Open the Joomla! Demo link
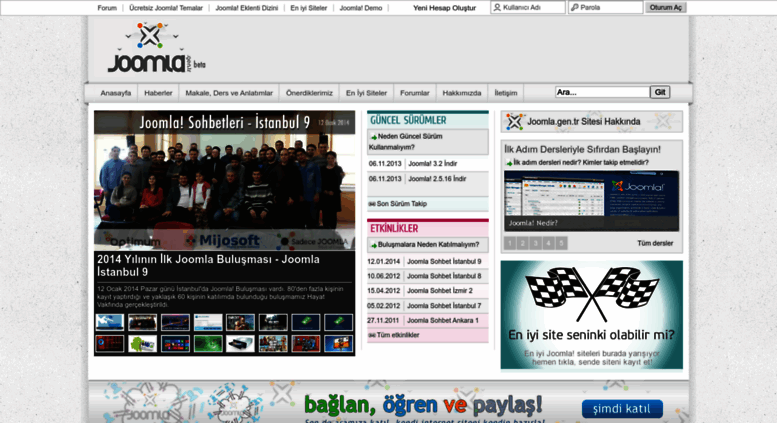 point(361,8)
